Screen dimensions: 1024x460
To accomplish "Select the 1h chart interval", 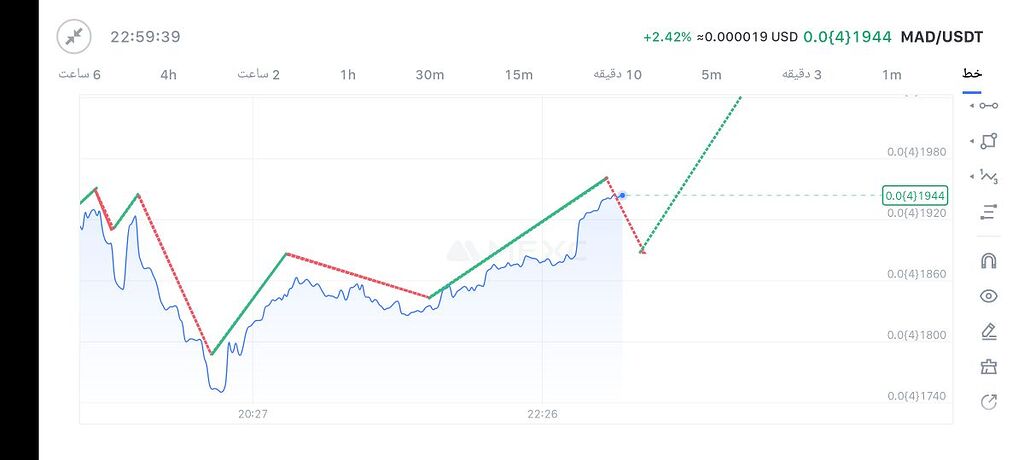I will pos(348,75).
